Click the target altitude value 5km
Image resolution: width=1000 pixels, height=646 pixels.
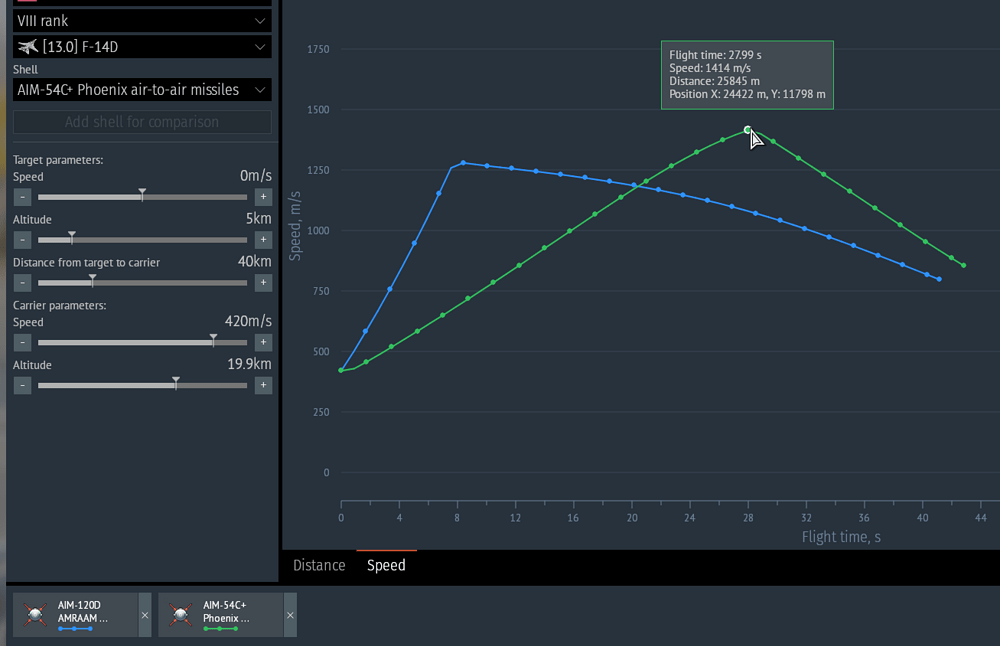259,219
